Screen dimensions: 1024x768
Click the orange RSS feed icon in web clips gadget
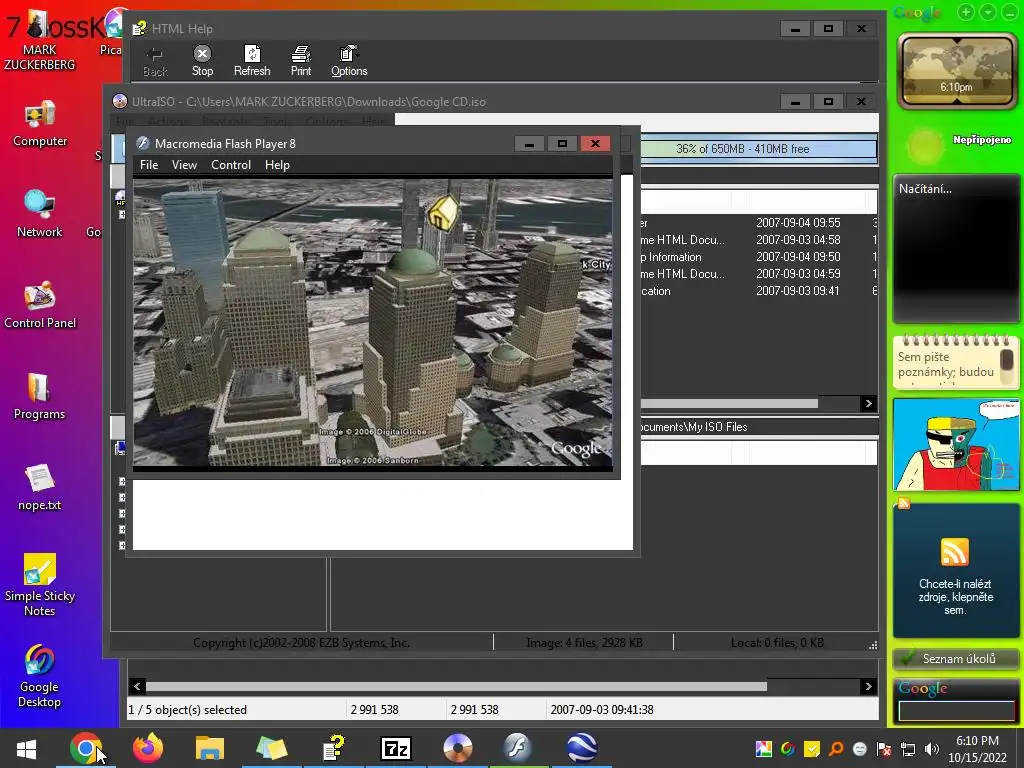click(x=954, y=552)
